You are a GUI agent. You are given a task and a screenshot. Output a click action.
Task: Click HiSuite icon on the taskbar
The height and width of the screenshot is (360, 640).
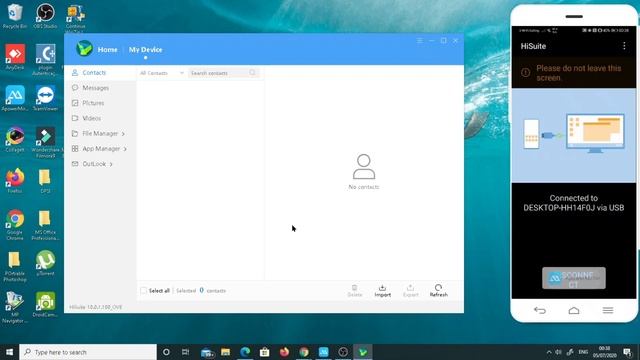click(362, 352)
